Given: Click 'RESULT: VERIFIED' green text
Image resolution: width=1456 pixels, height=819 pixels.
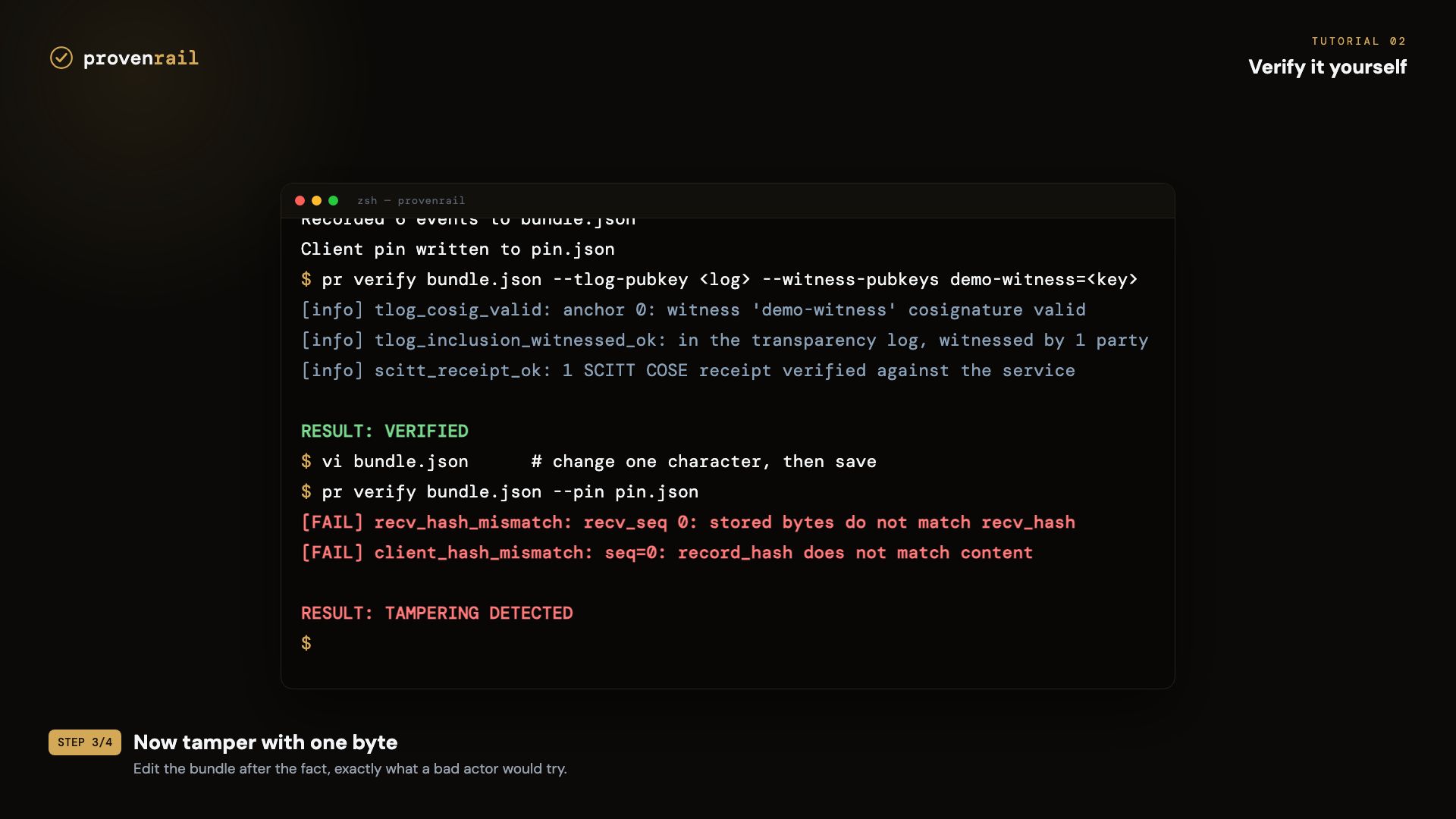Looking at the screenshot, I should pos(384,431).
